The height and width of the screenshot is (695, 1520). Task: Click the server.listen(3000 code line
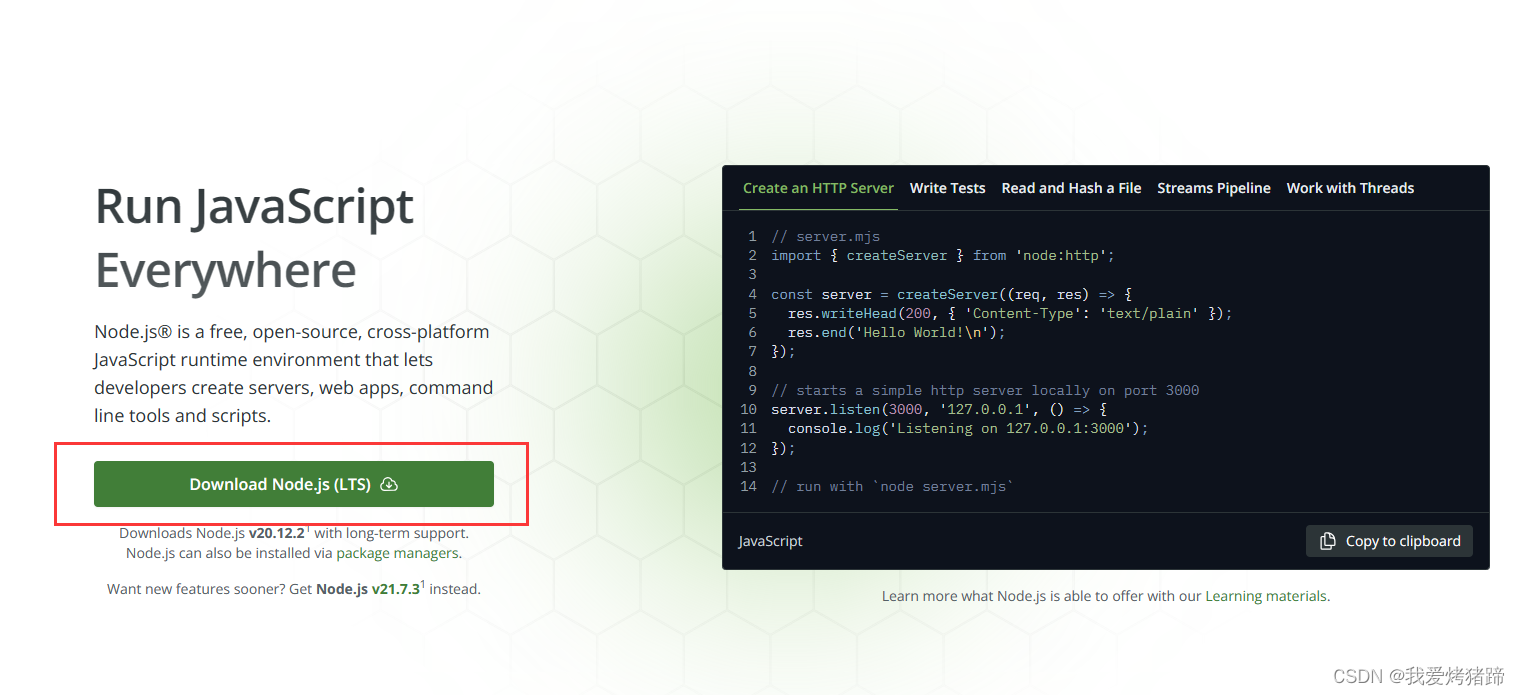(x=938, y=409)
